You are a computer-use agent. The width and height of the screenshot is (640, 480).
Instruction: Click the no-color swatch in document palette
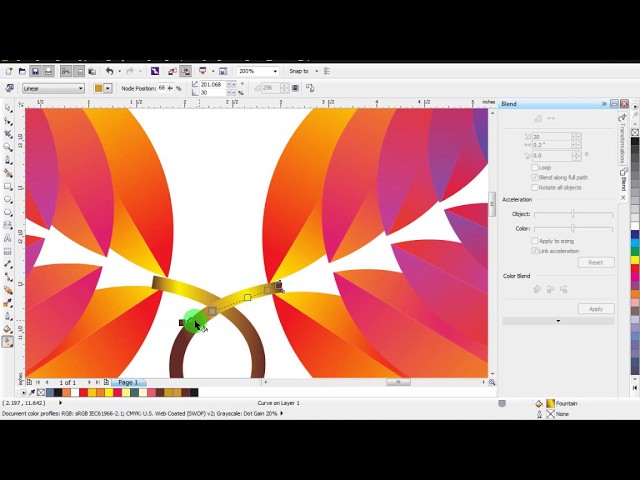click(x=41, y=393)
